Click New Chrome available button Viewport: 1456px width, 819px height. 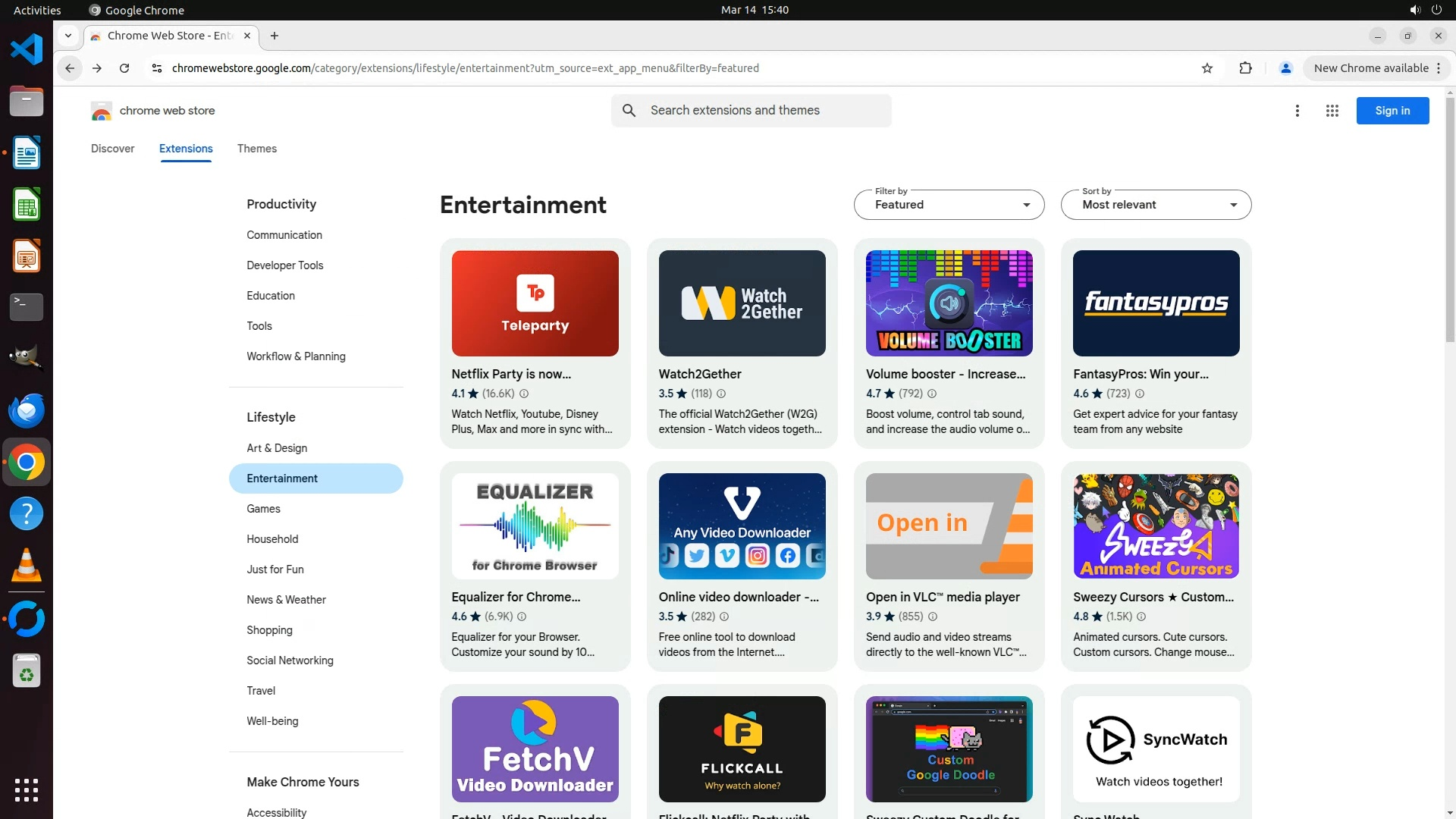pyautogui.click(x=1370, y=68)
